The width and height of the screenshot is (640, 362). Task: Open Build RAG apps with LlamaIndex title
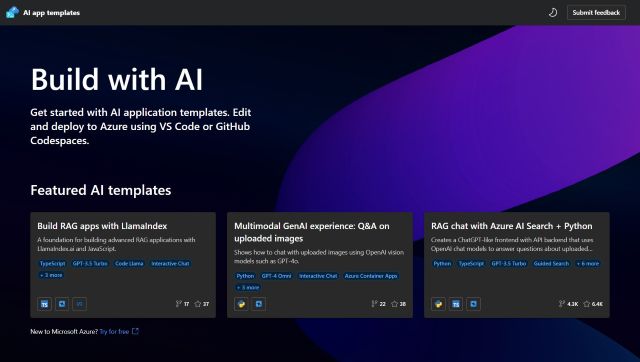(x=102, y=226)
